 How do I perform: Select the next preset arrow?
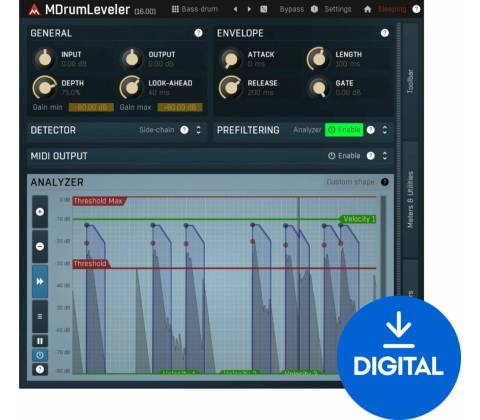[x=249, y=9]
